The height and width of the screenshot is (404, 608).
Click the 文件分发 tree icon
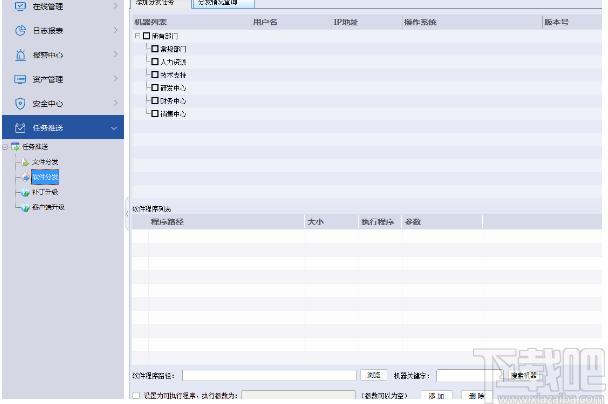pyautogui.click(x=25, y=162)
